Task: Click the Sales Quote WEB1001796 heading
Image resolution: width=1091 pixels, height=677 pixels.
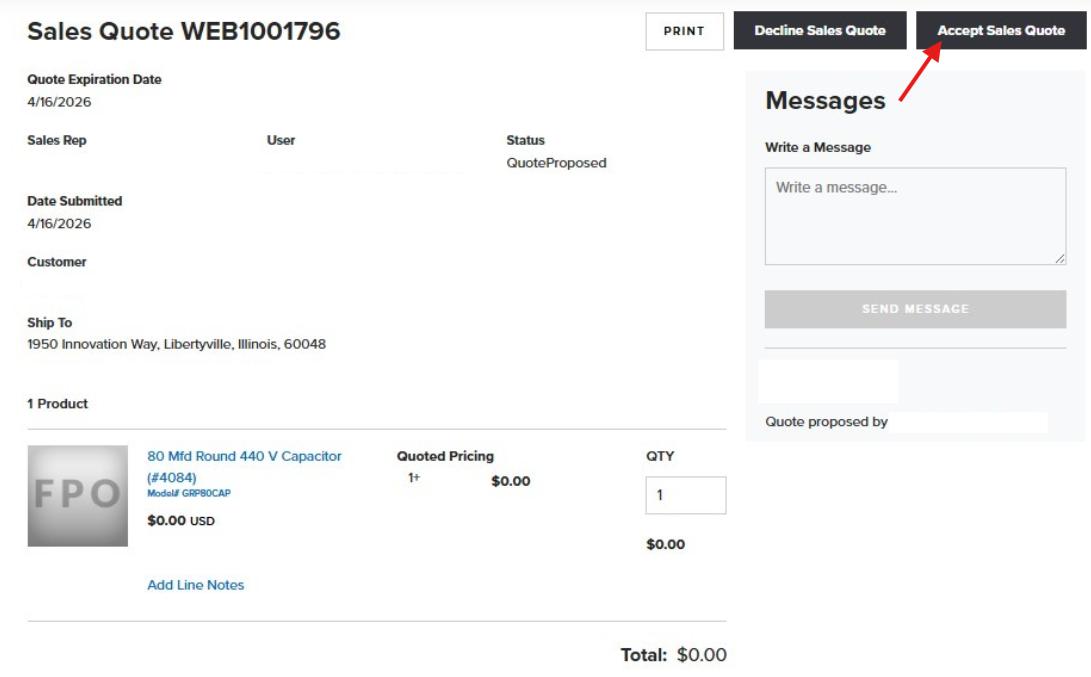Action: [184, 31]
